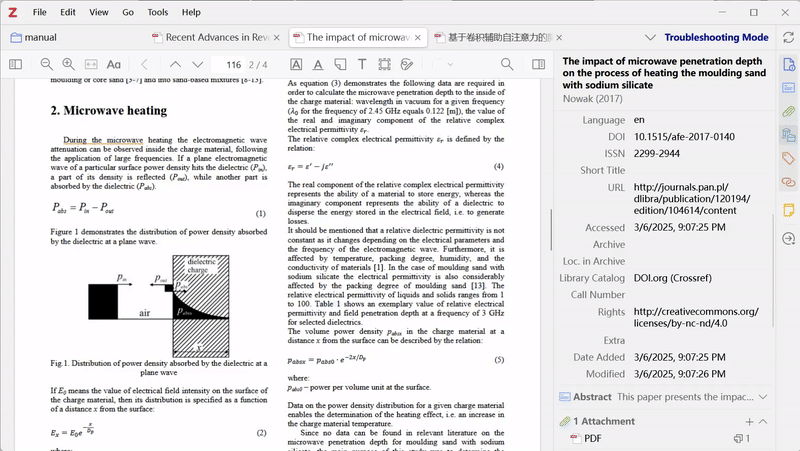Screen dimensions: 800x451
Task: Open the list all tabs dropdown
Action: click(650, 37)
